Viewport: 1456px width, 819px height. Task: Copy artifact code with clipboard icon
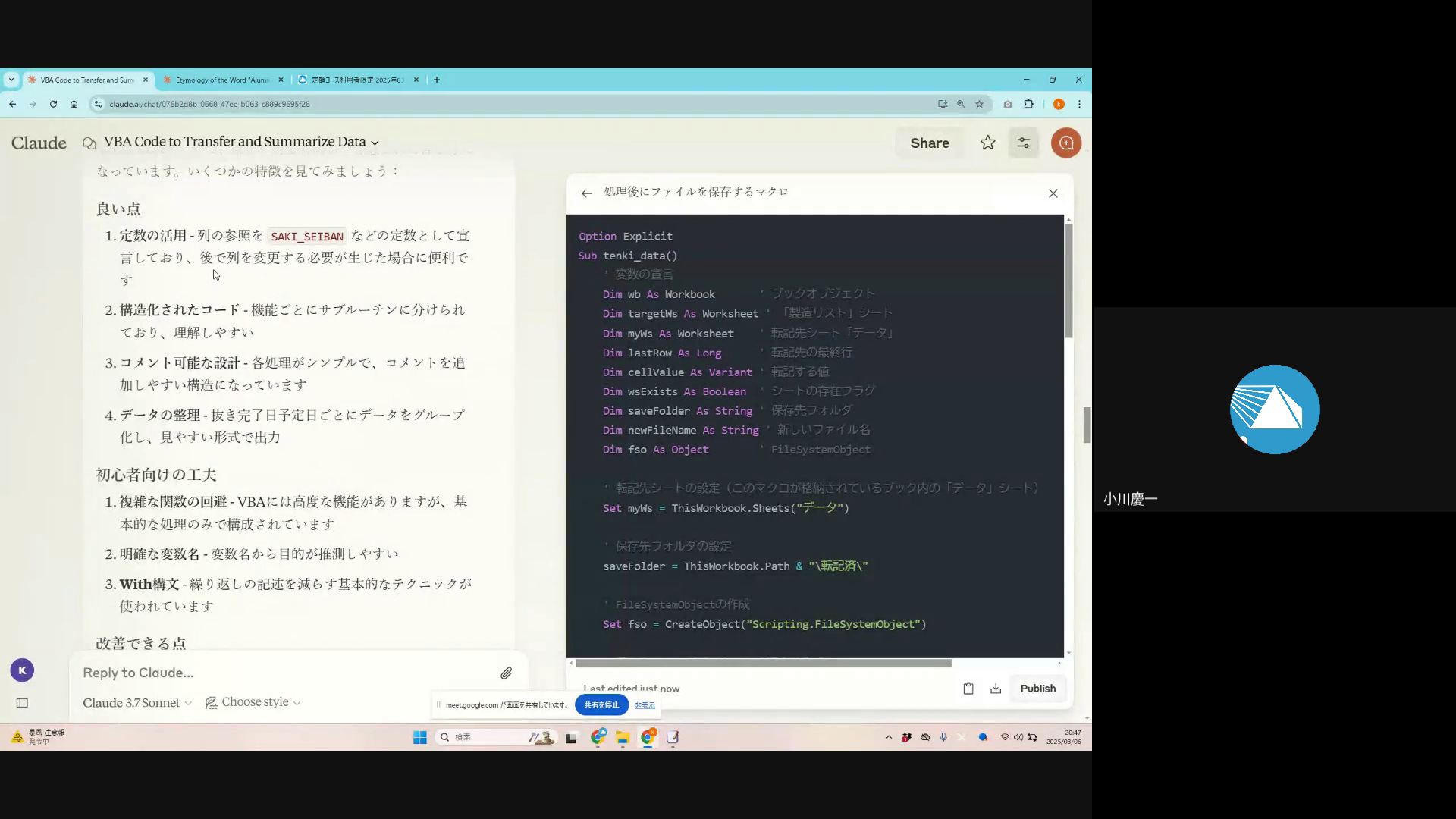click(x=968, y=689)
